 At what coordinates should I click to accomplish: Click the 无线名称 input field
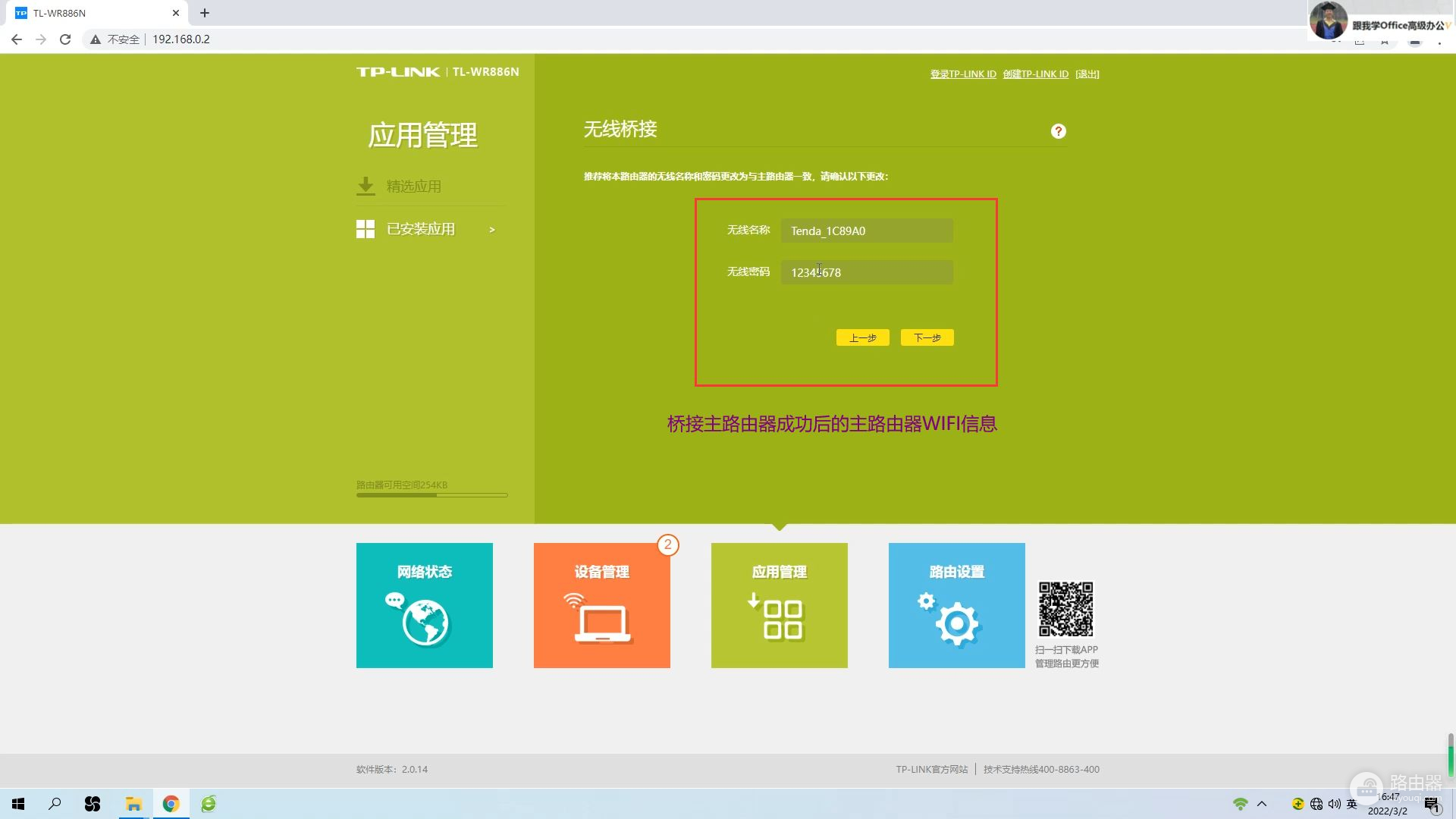[867, 231]
